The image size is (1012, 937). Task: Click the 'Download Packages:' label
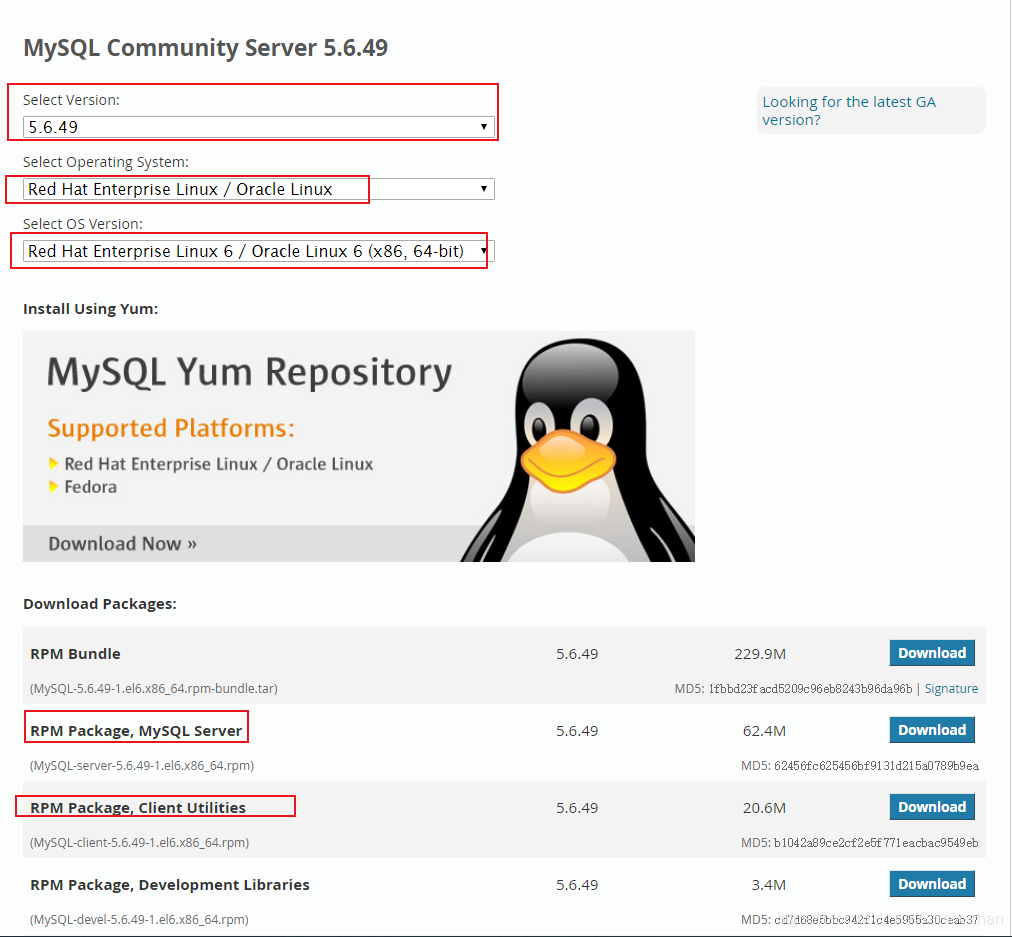pos(100,603)
